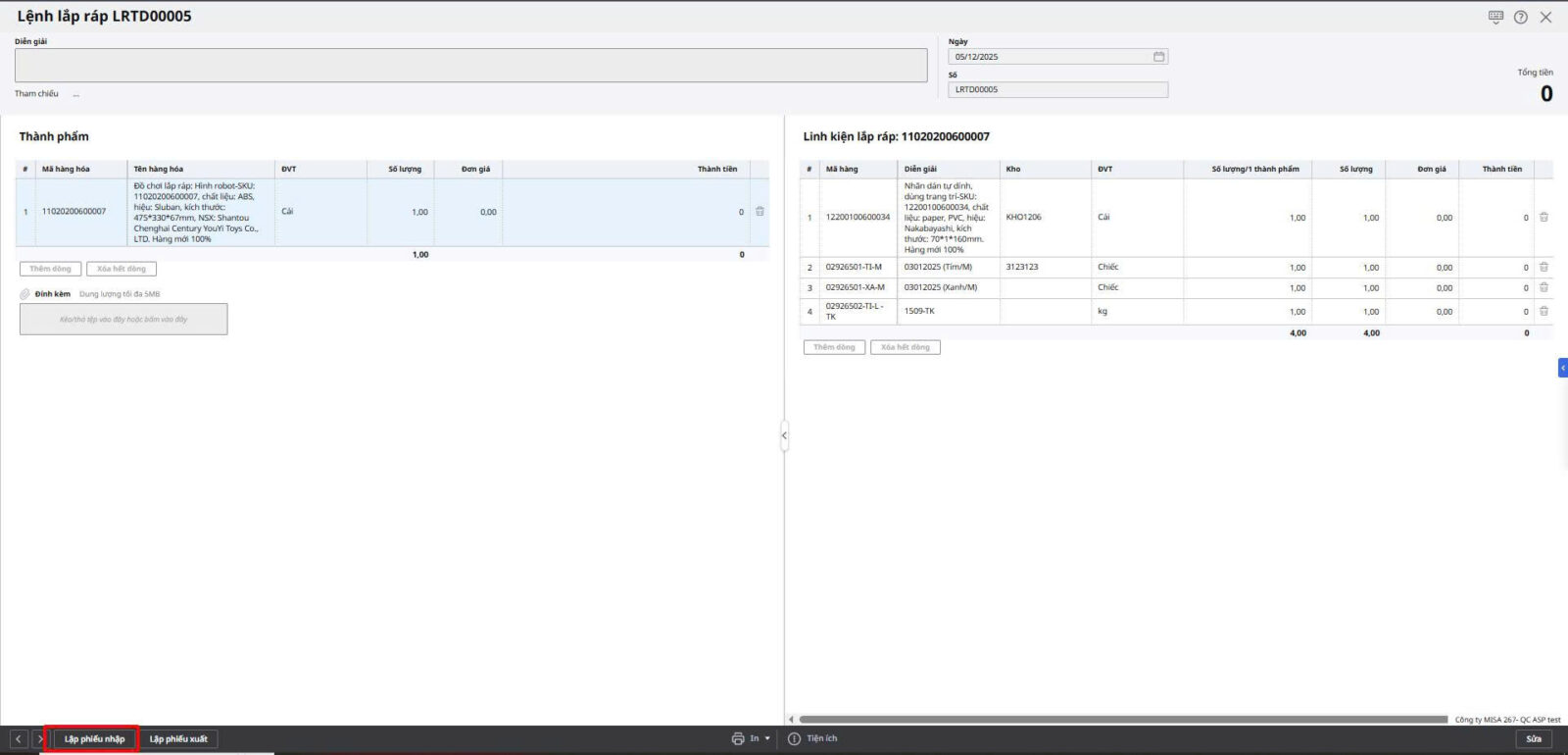Click the Lập phiếu xuất button

click(x=178, y=739)
